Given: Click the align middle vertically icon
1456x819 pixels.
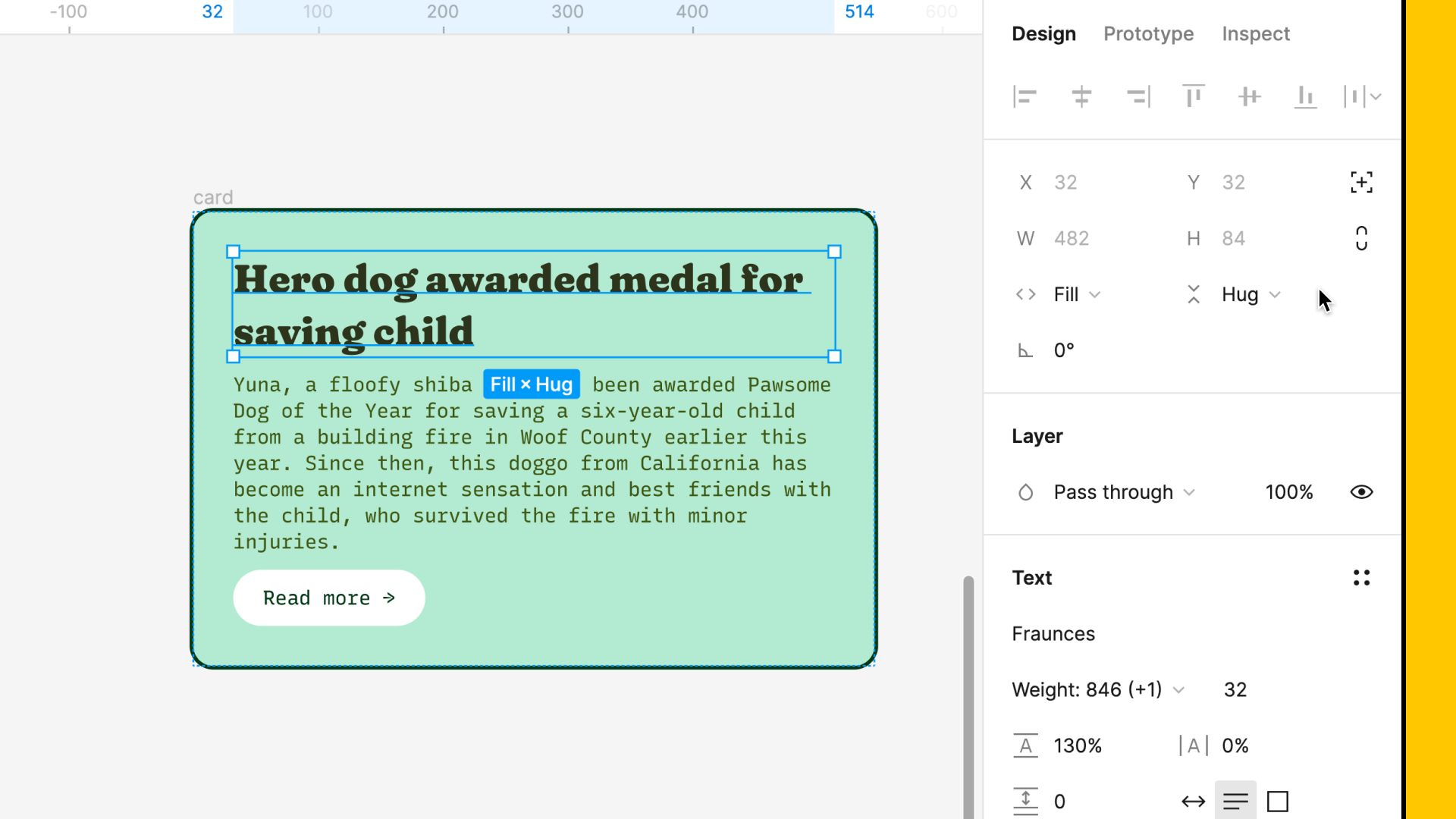Looking at the screenshot, I should click(1249, 97).
